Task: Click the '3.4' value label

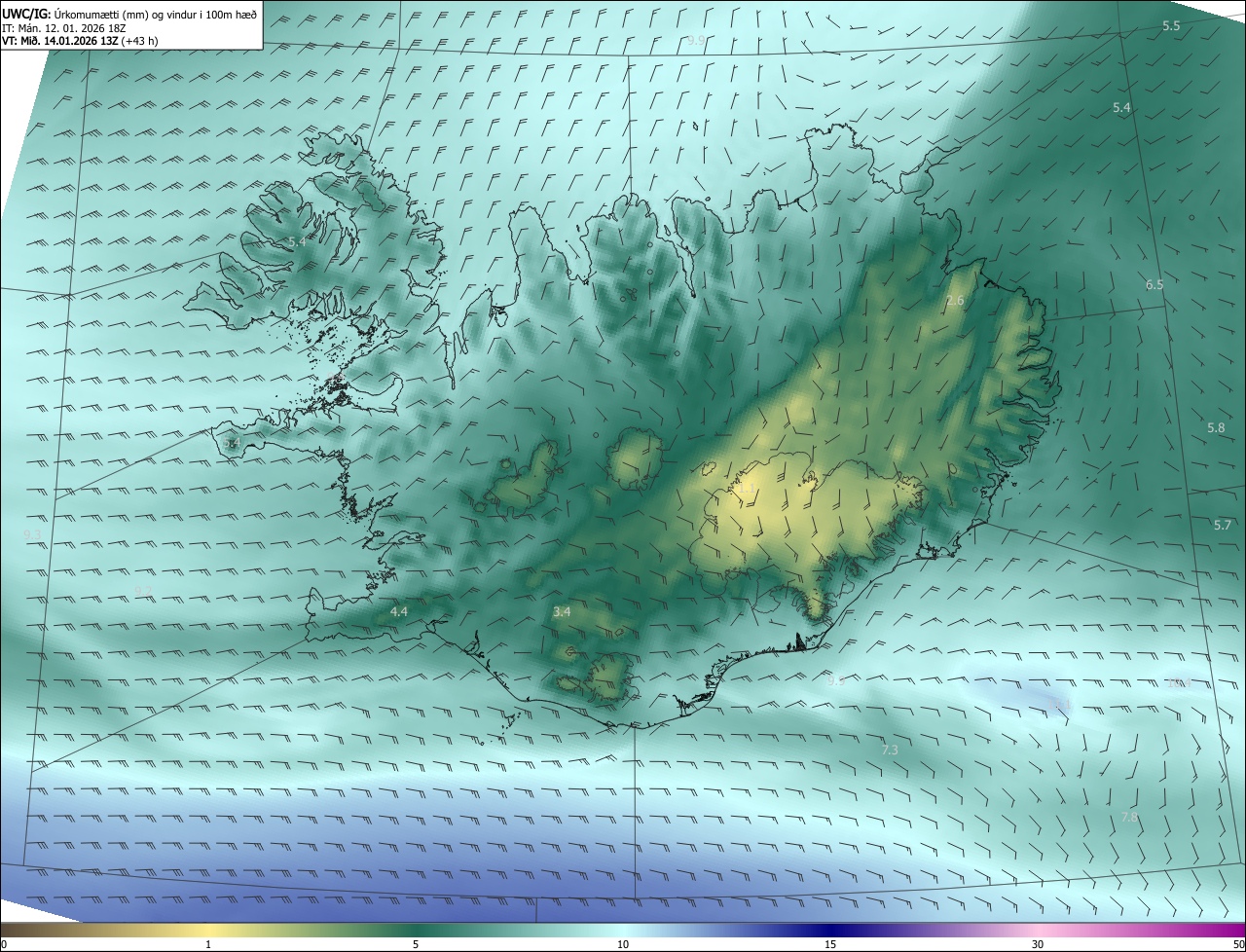Action: coord(562,612)
